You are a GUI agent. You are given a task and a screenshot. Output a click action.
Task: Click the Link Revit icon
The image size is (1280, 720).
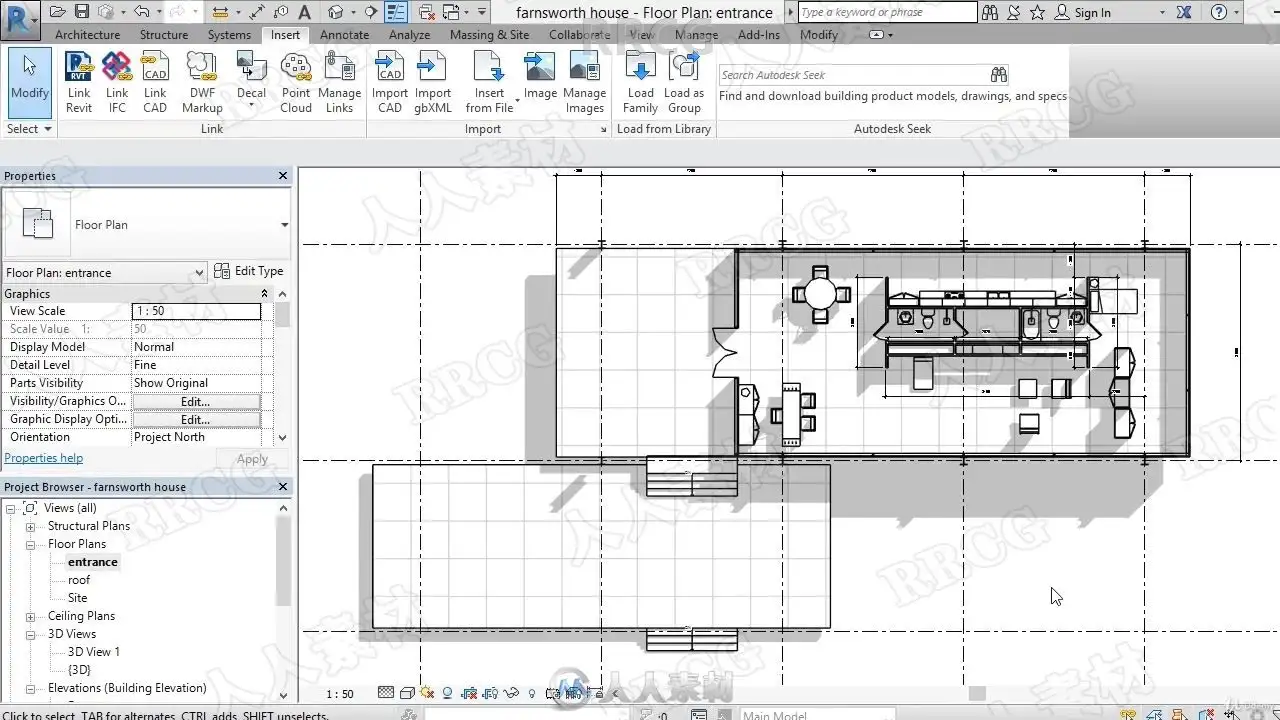click(79, 83)
